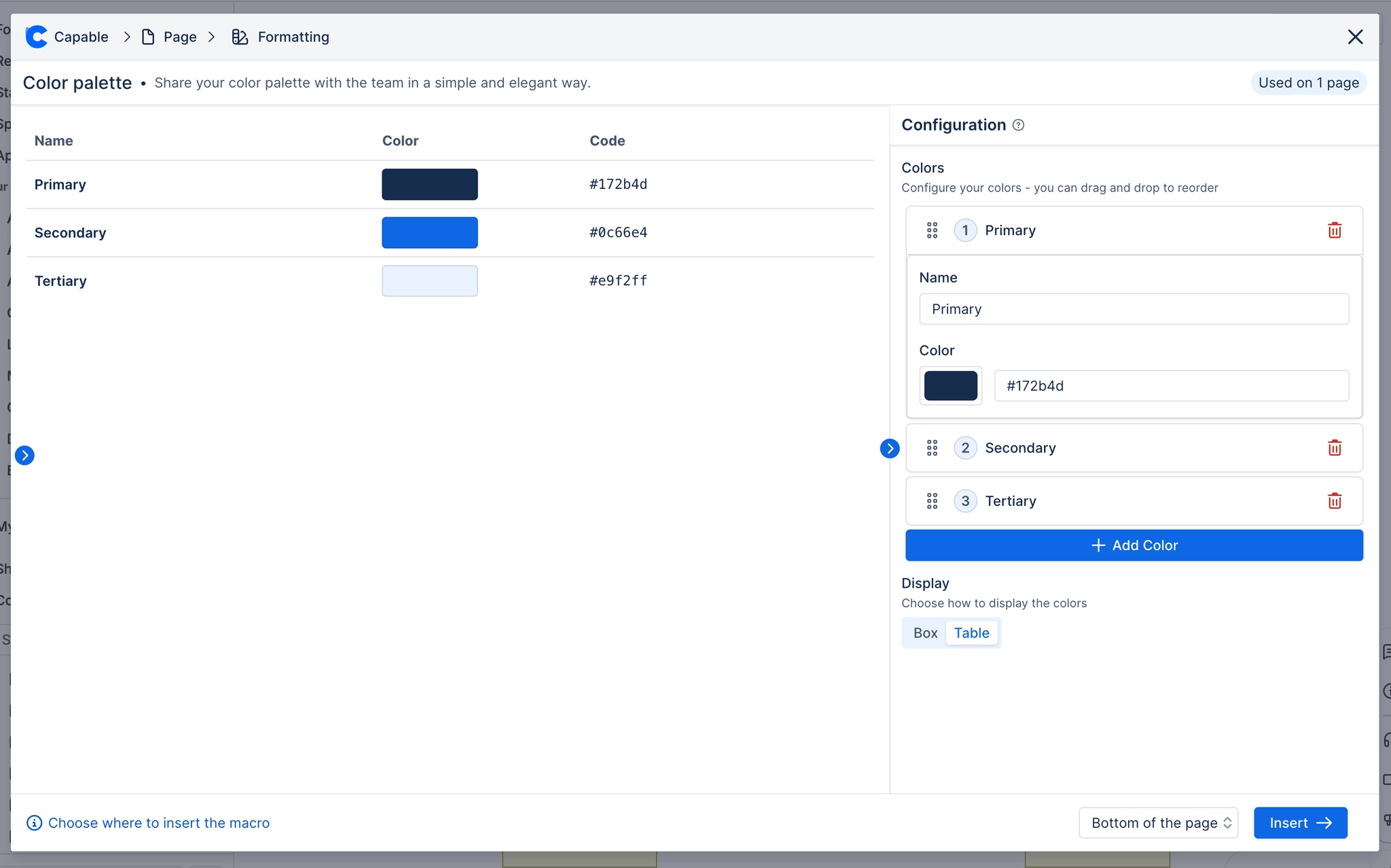Click the Add Color button

(1134, 545)
